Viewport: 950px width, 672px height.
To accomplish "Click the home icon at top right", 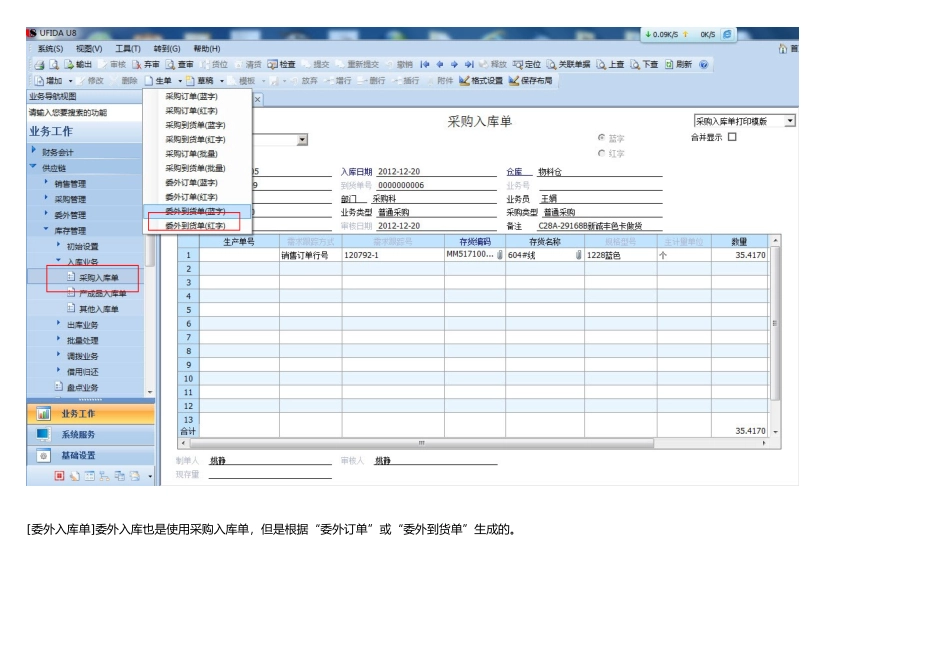I will (x=783, y=48).
